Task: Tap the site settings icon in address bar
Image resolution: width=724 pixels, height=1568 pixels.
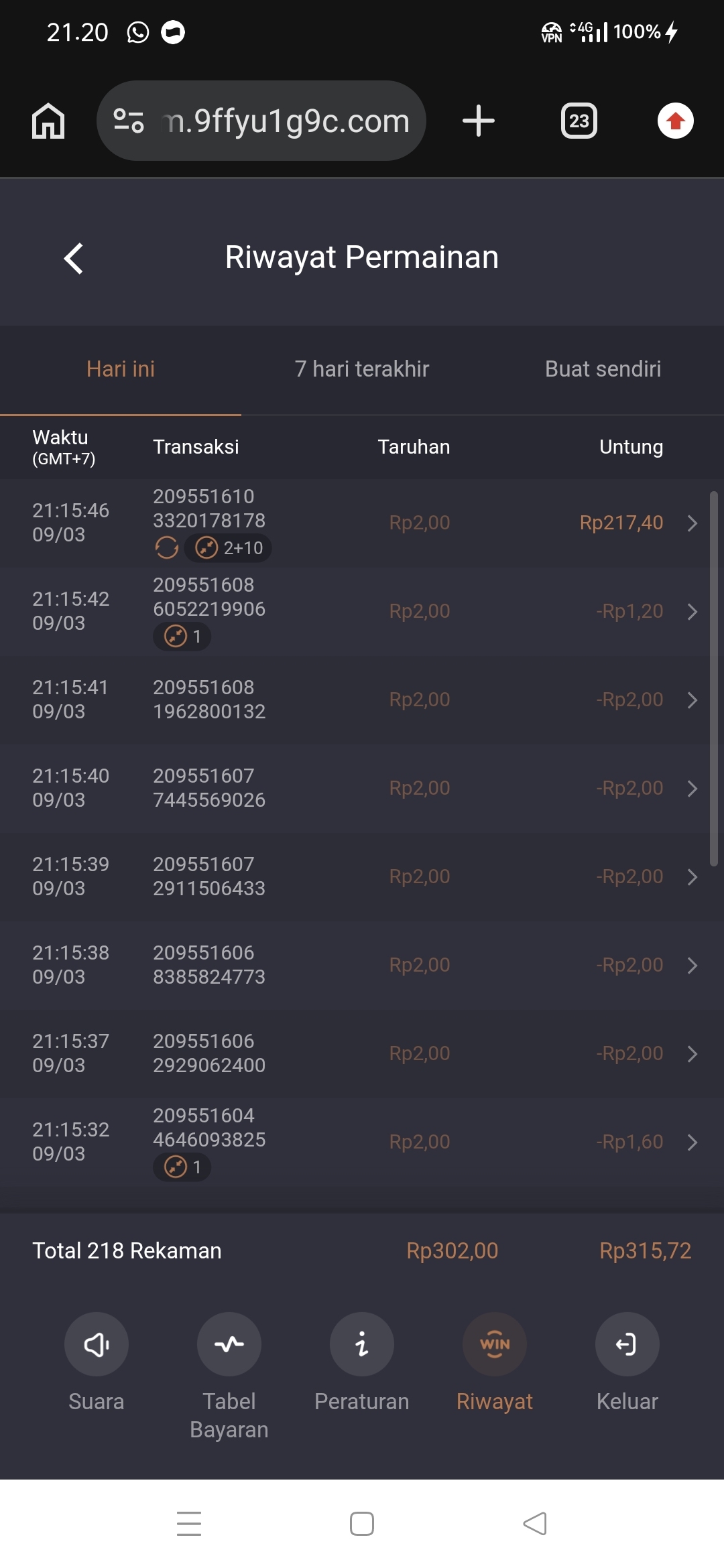Action: pos(129,121)
